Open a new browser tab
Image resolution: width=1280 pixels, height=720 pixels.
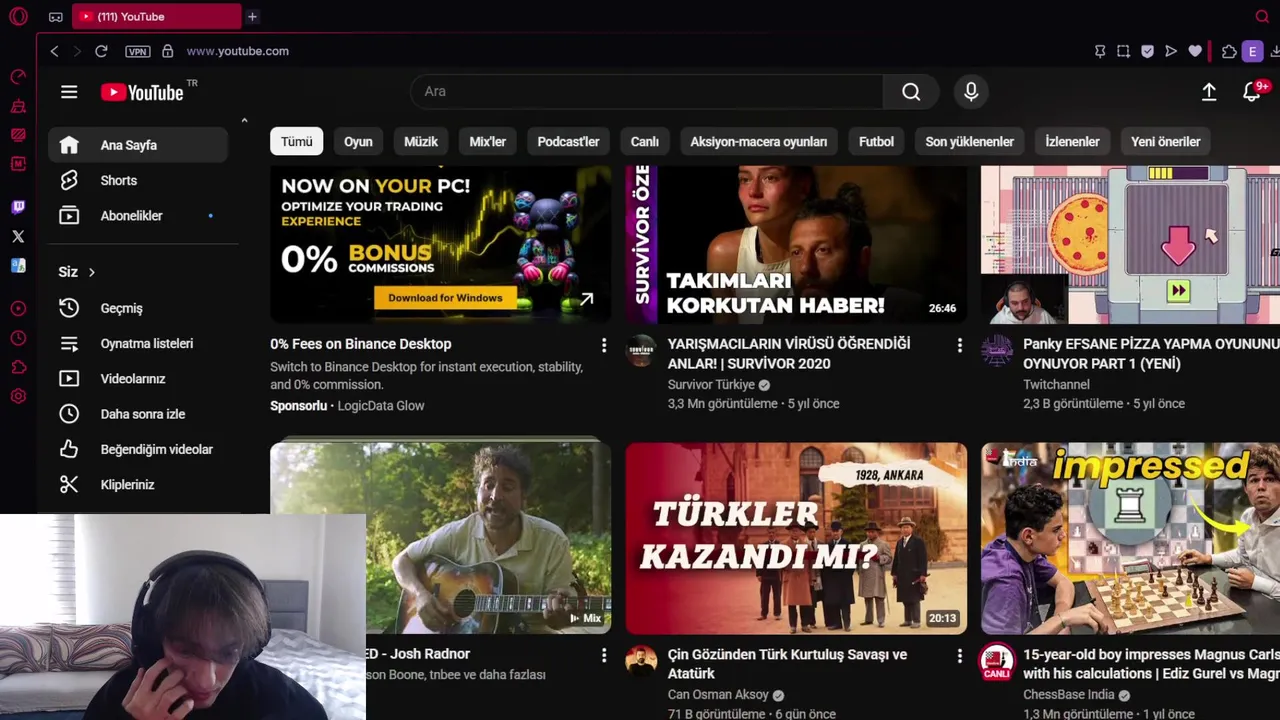pos(252,17)
